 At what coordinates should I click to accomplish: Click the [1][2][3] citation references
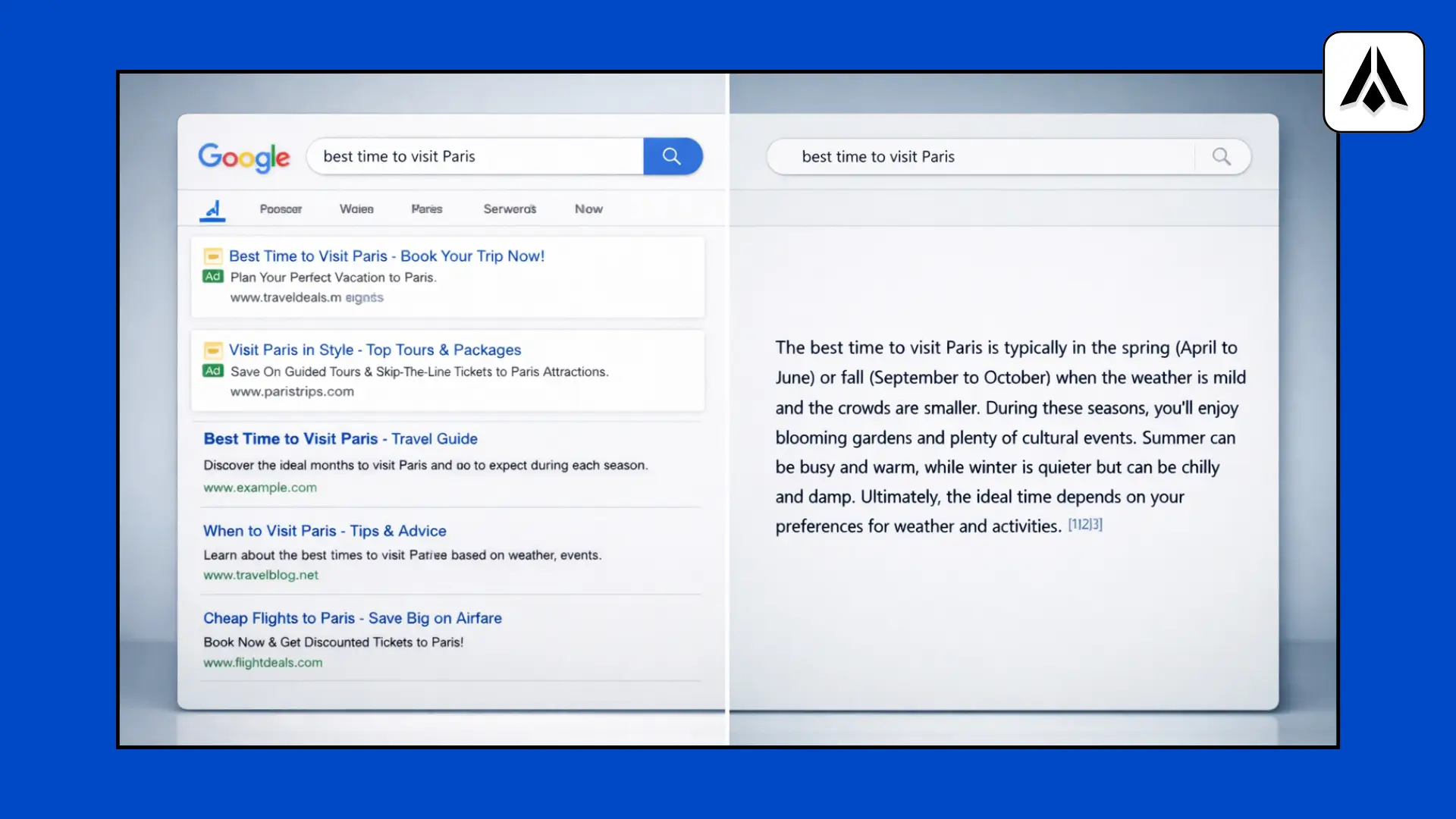coord(1085,525)
